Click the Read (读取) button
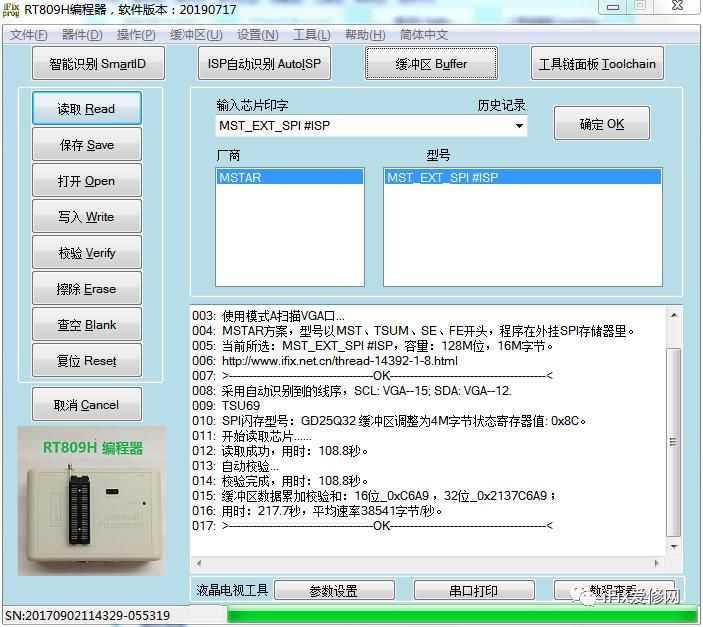The height and width of the screenshot is (627, 703). 86,109
